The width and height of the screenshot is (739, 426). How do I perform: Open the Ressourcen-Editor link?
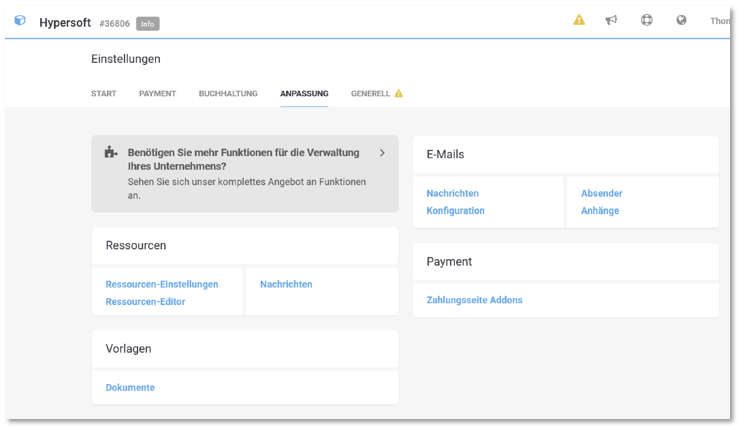145,301
